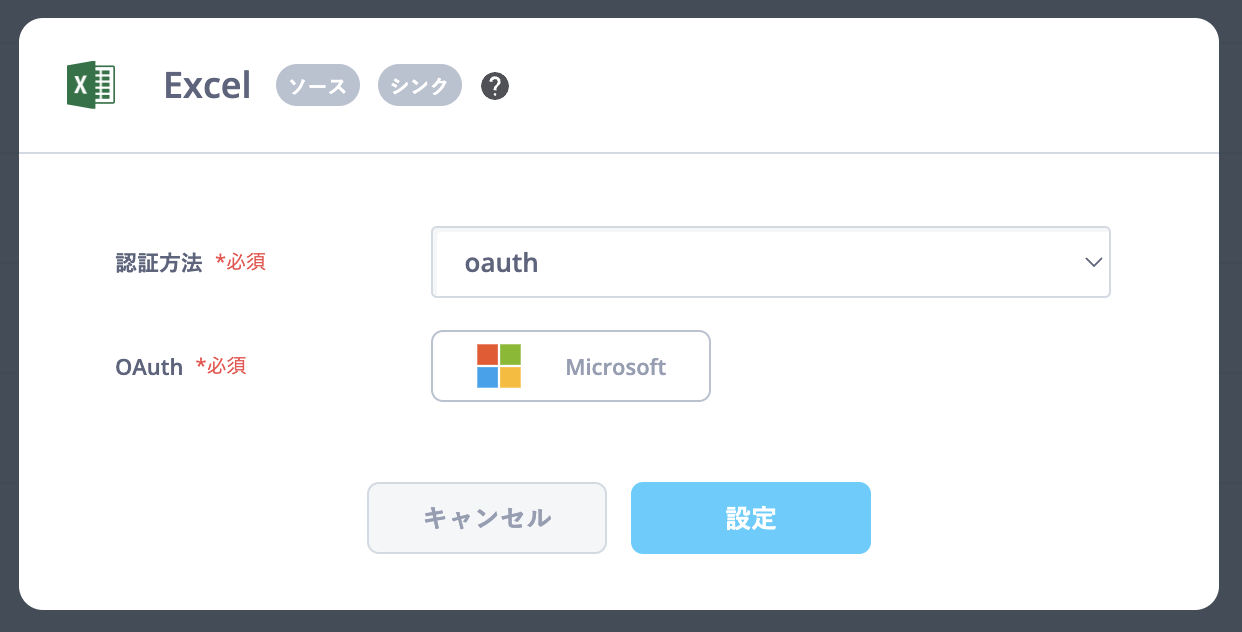Open help via the question mark icon
Image resolution: width=1242 pixels, height=632 pixels.
pyautogui.click(x=495, y=86)
